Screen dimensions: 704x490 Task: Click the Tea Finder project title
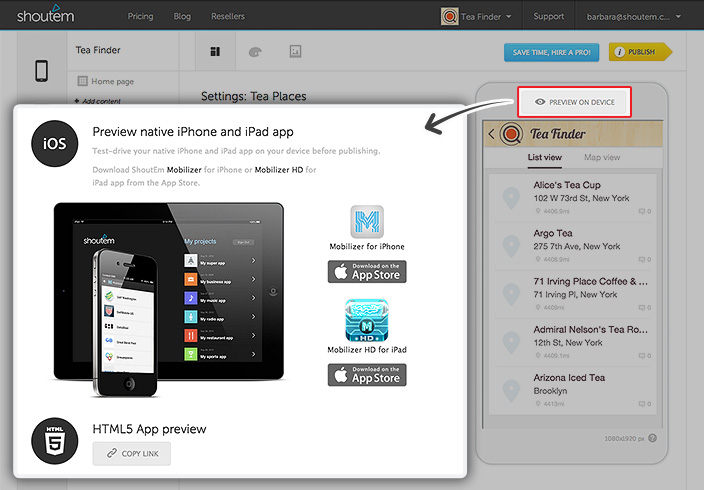[x=98, y=50]
